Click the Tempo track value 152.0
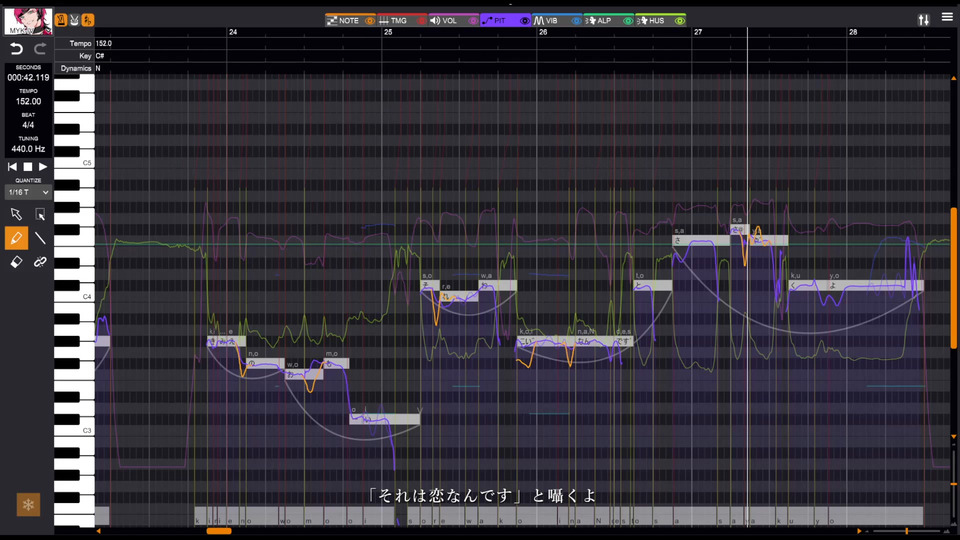960x540 pixels. tap(104, 43)
